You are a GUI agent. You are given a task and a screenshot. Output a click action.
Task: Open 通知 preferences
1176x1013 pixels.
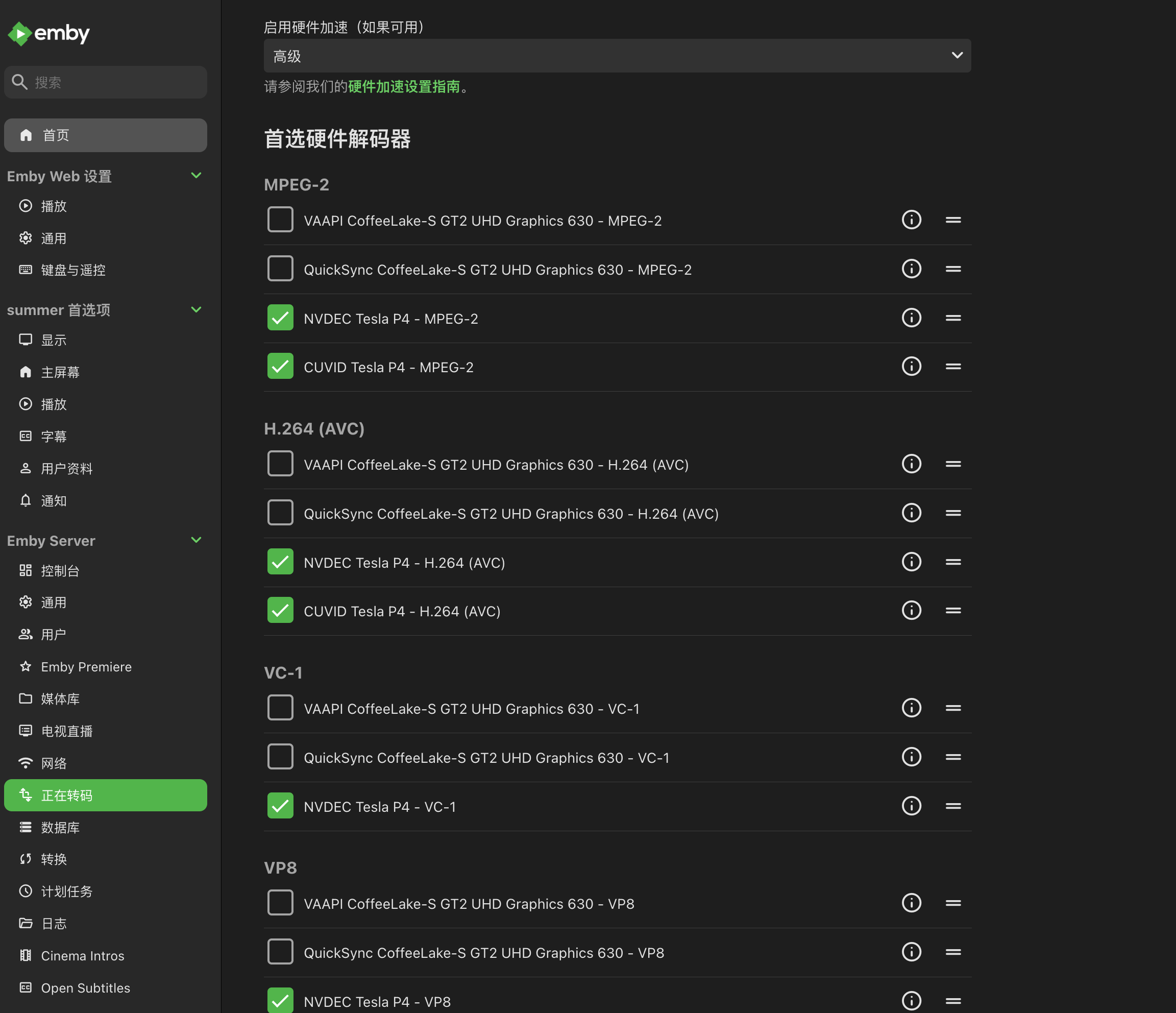[x=106, y=501]
